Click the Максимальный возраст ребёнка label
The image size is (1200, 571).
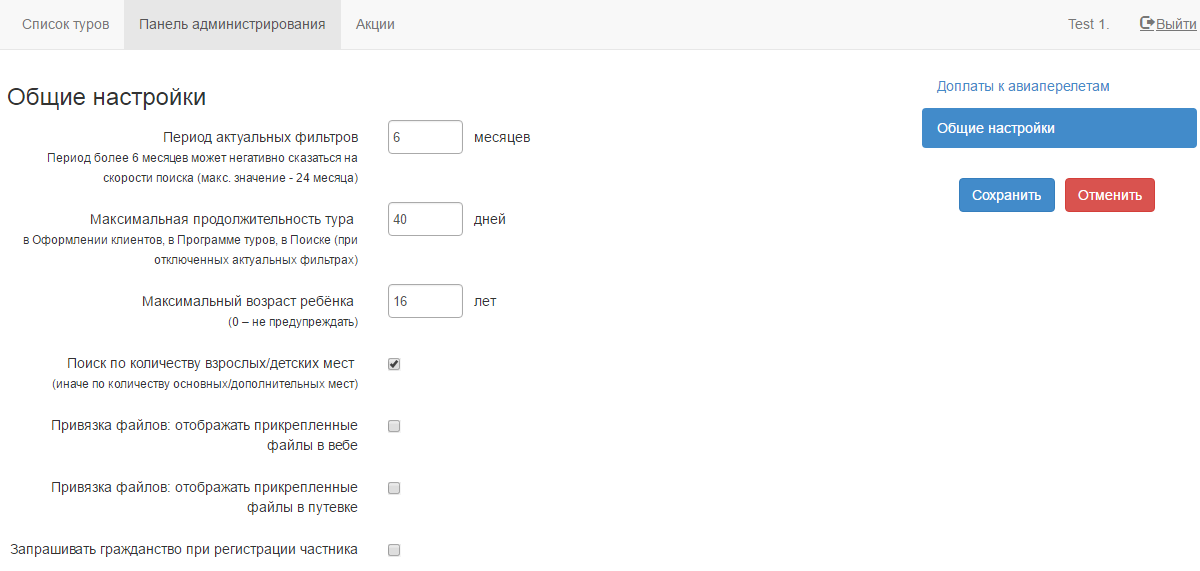click(x=248, y=301)
